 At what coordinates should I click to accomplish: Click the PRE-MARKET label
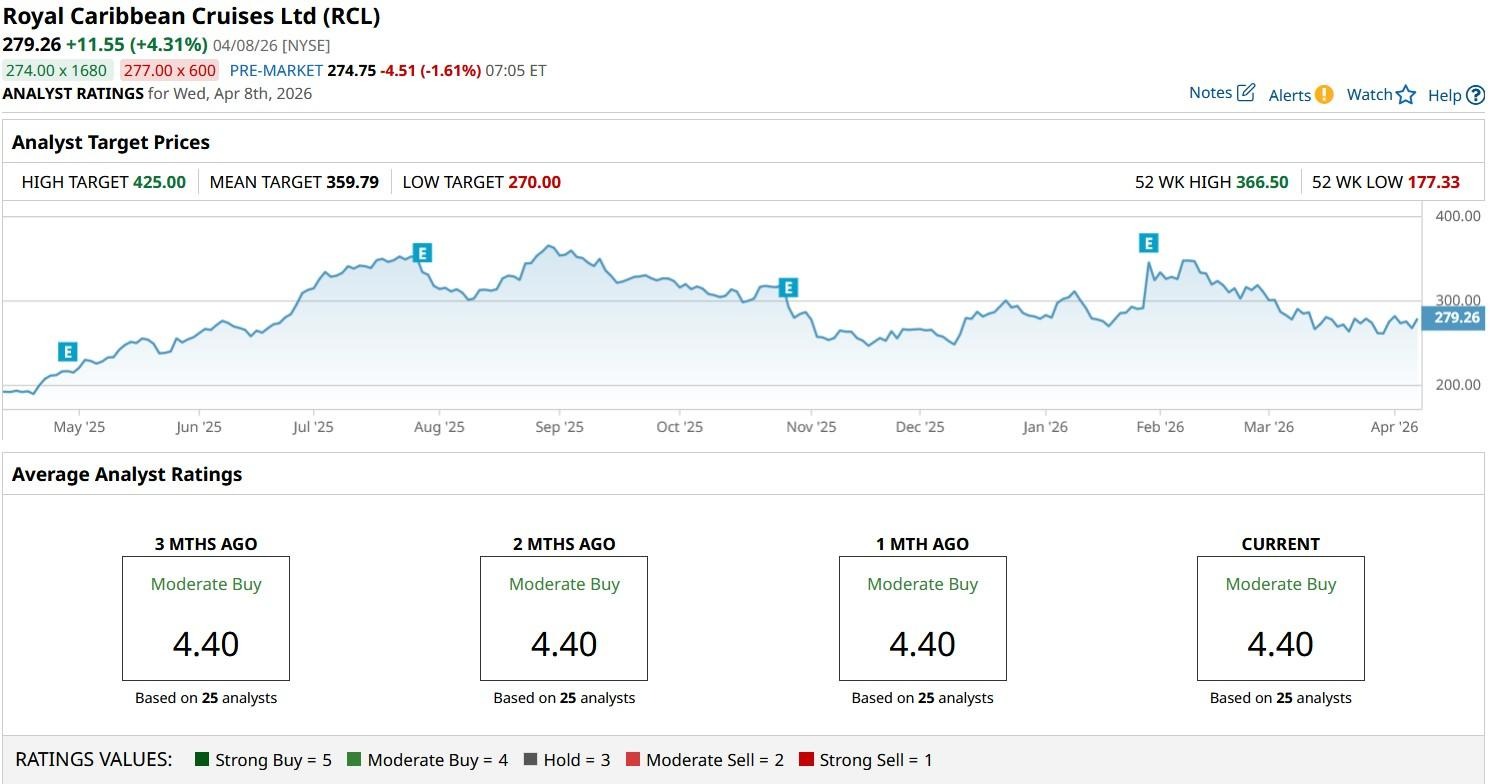(276, 71)
